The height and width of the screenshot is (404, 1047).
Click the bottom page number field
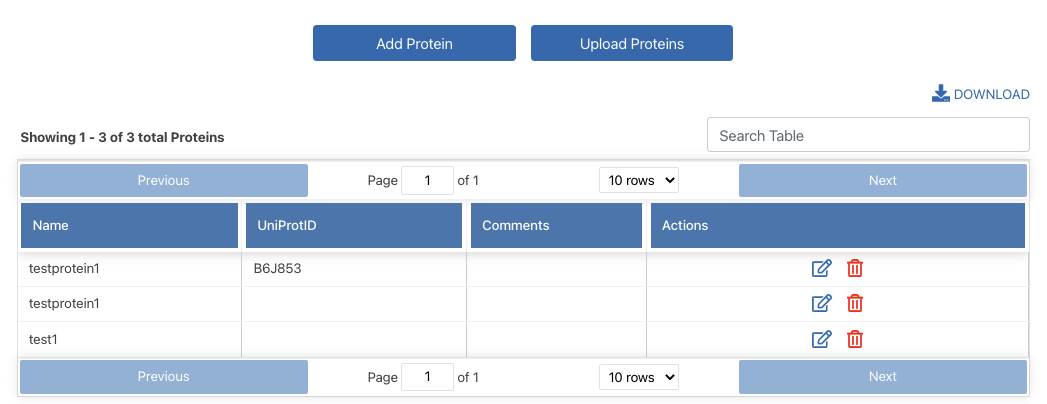click(x=427, y=377)
